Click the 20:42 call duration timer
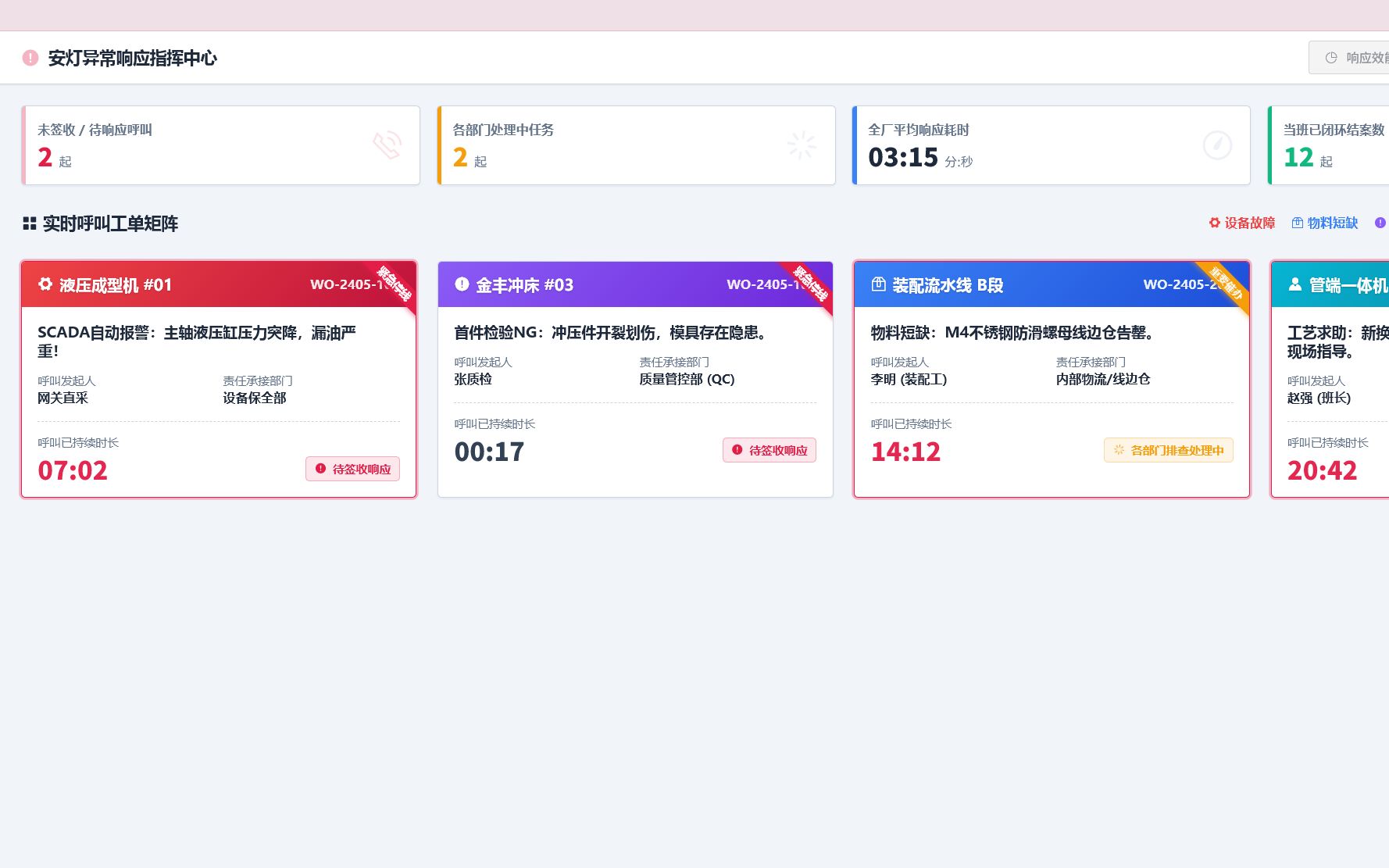This screenshot has height=868, width=1389. coord(1322,470)
